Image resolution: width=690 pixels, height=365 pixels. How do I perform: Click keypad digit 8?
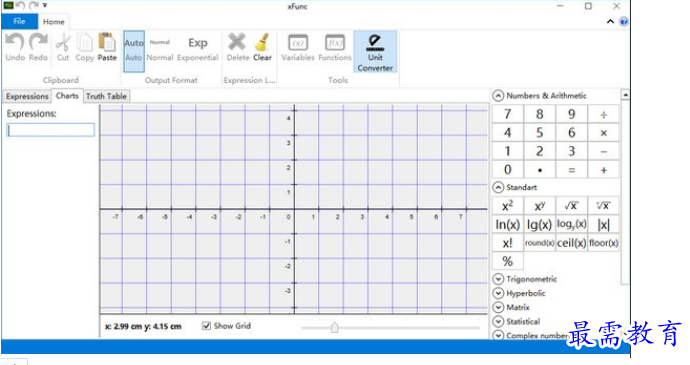(x=540, y=114)
